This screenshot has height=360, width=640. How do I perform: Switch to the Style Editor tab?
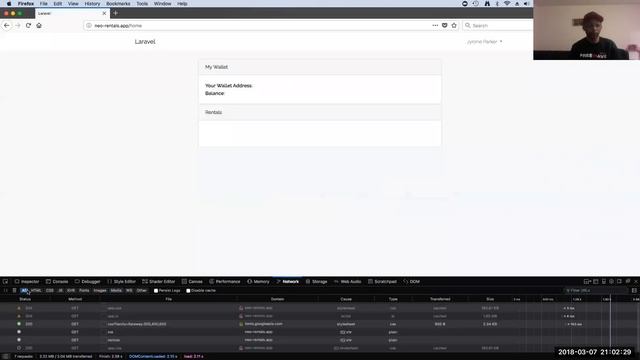(122, 281)
